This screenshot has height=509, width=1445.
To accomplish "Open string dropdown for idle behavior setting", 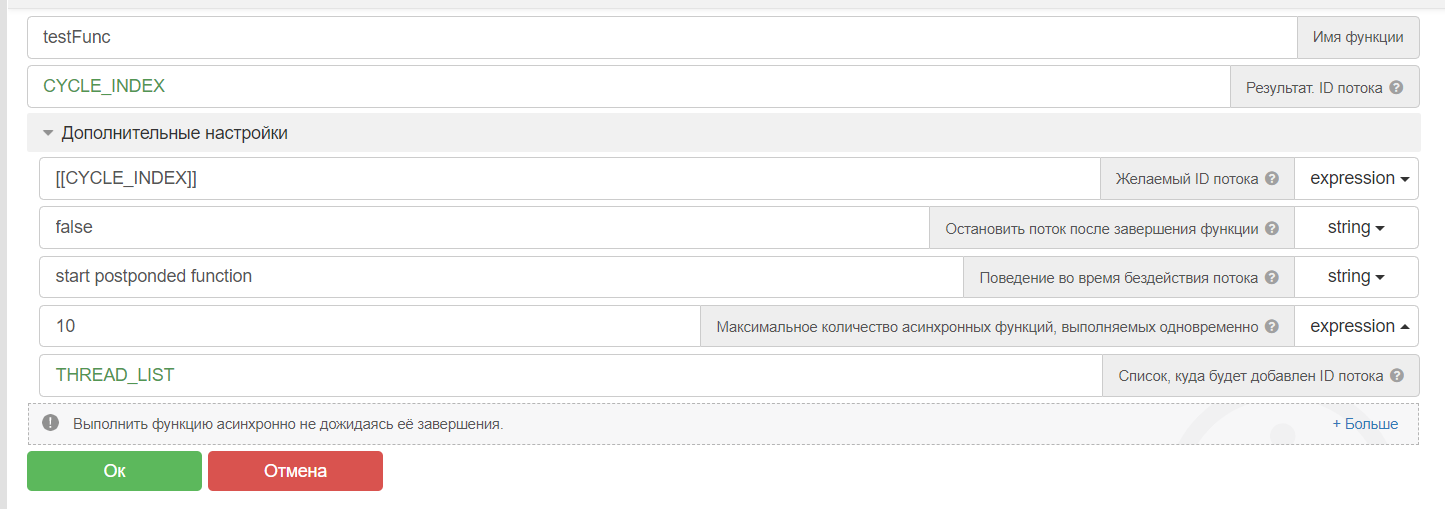I will 1356,277.
